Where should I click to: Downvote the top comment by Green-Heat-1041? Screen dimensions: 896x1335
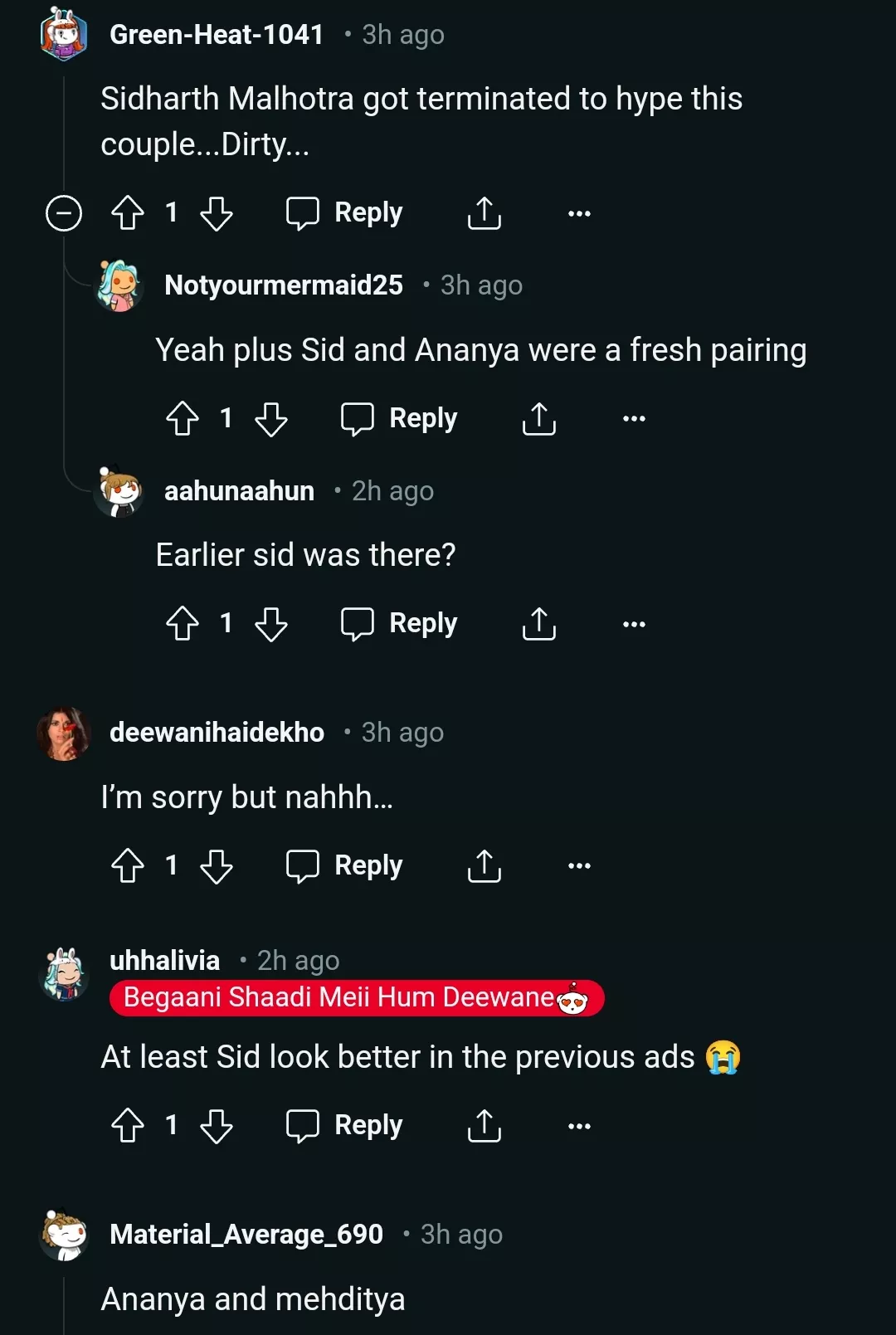click(x=217, y=213)
